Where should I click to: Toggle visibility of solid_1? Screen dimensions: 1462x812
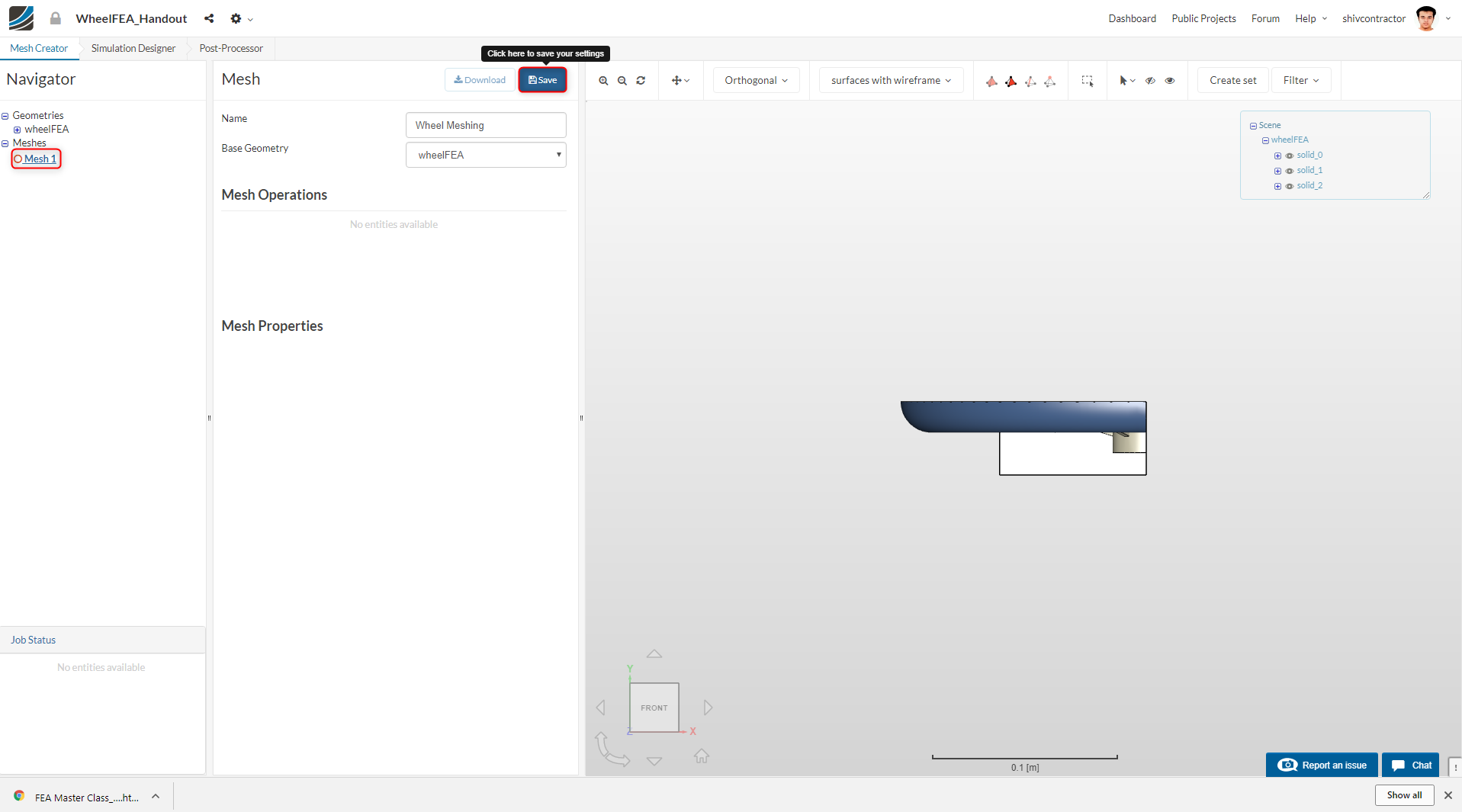(1290, 171)
